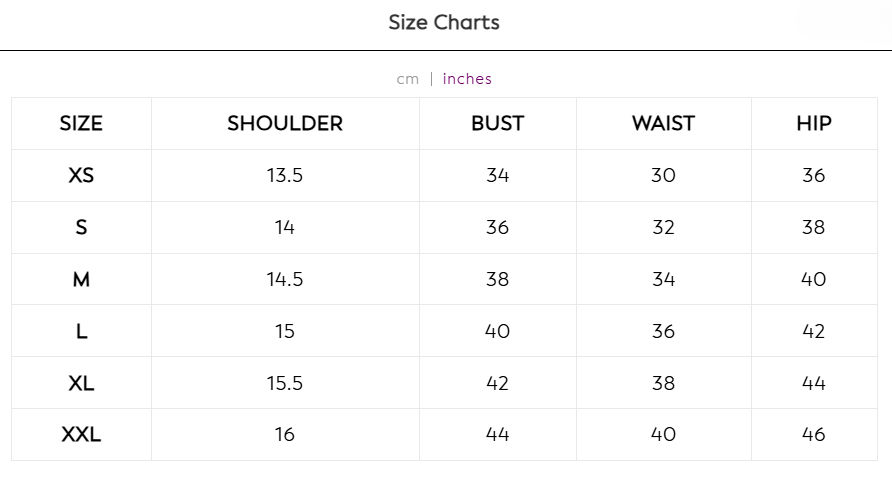Select the HIP column header
The height and width of the screenshot is (484, 892).
click(814, 123)
